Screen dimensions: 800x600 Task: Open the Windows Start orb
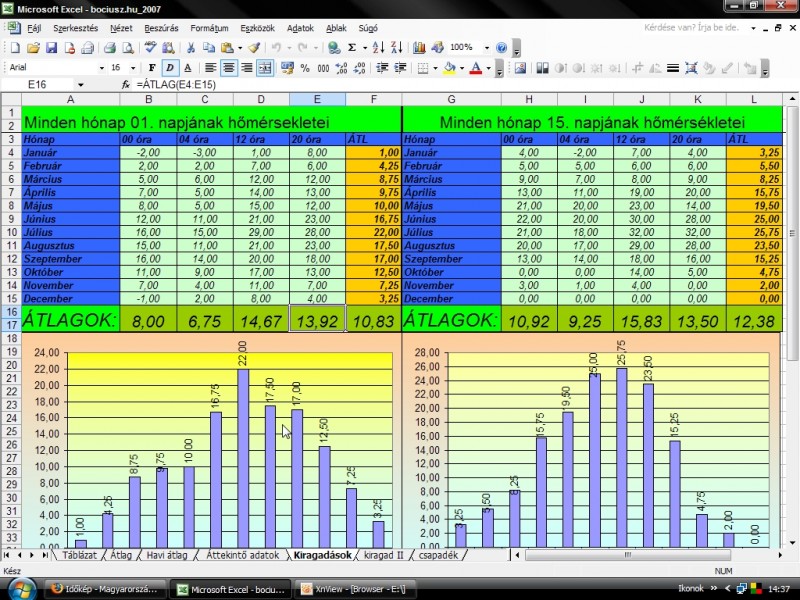point(21,590)
